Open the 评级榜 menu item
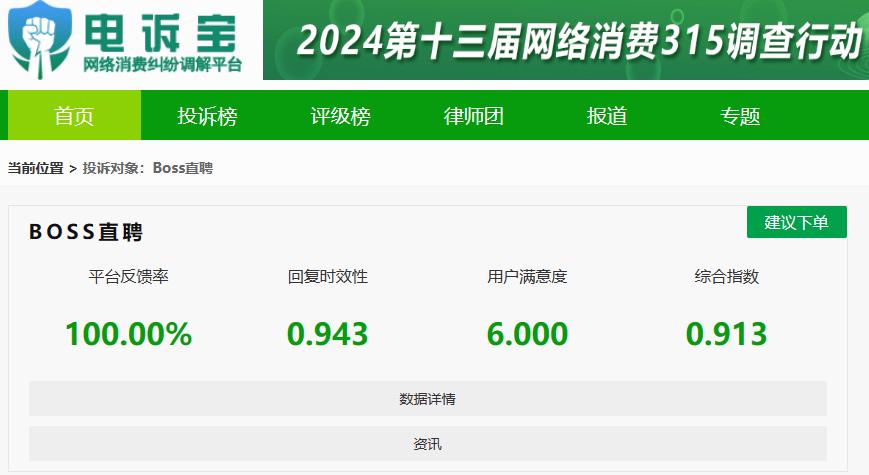 coord(340,115)
